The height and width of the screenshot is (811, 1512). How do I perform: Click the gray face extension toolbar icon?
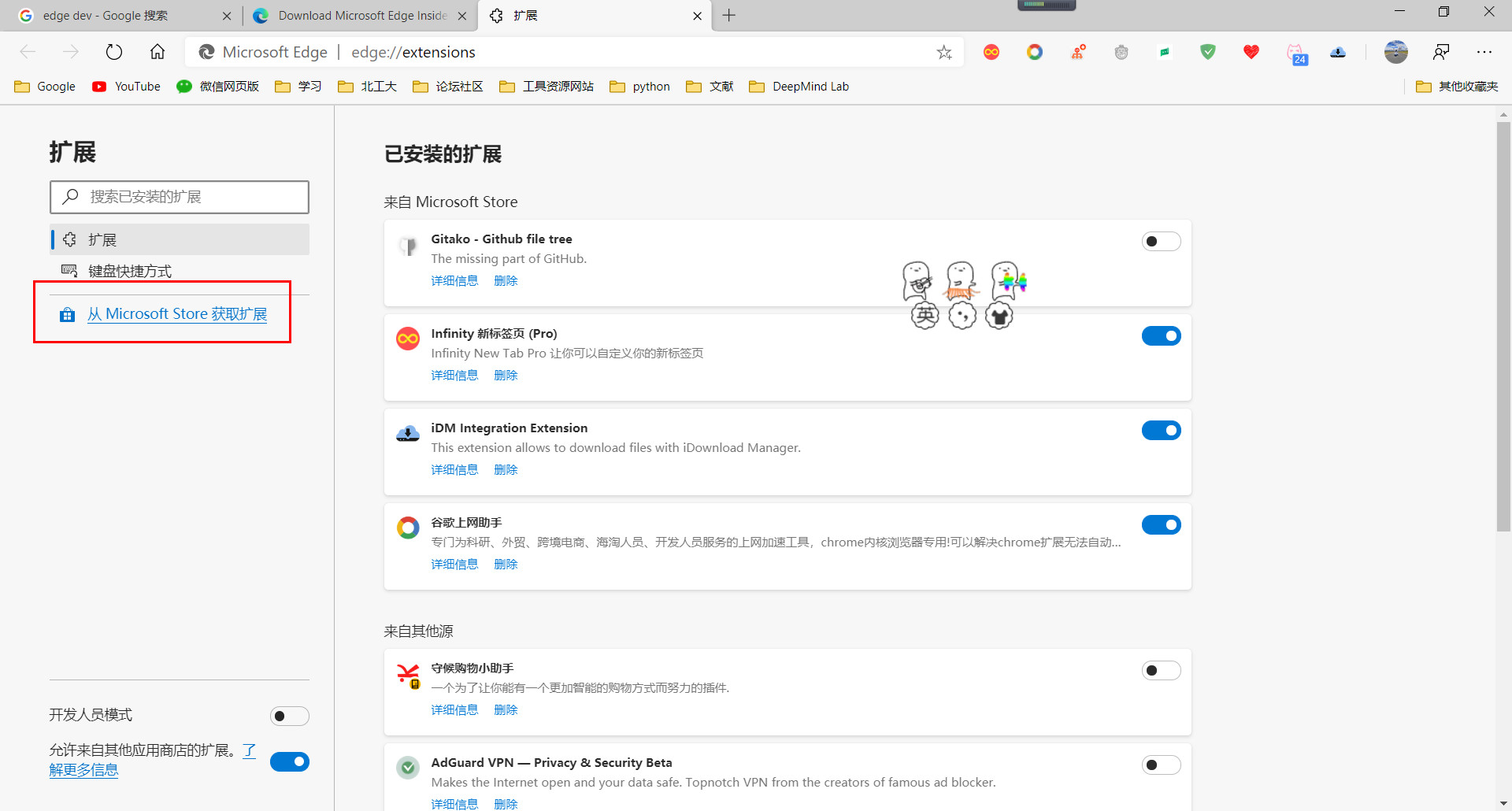coord(1121,52)
